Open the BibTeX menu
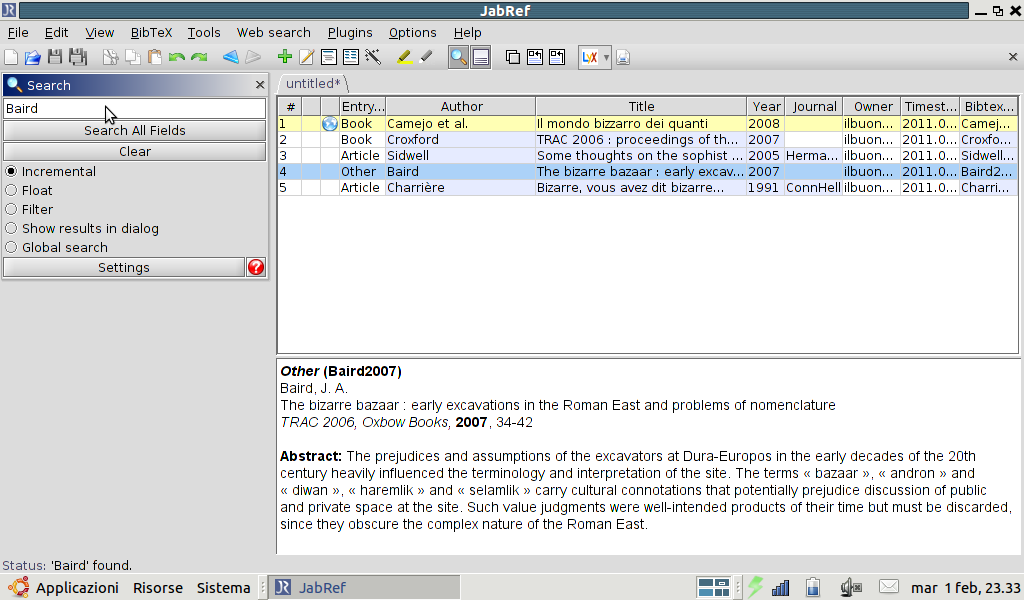Screen dimensions: 1024x600 click(152, 33)
